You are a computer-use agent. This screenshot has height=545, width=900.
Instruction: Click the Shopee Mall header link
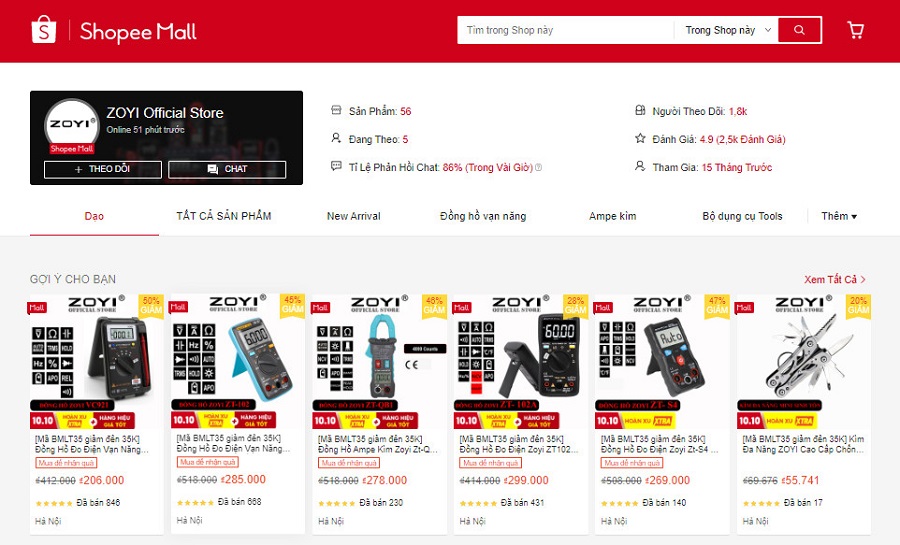coord(138,32)
